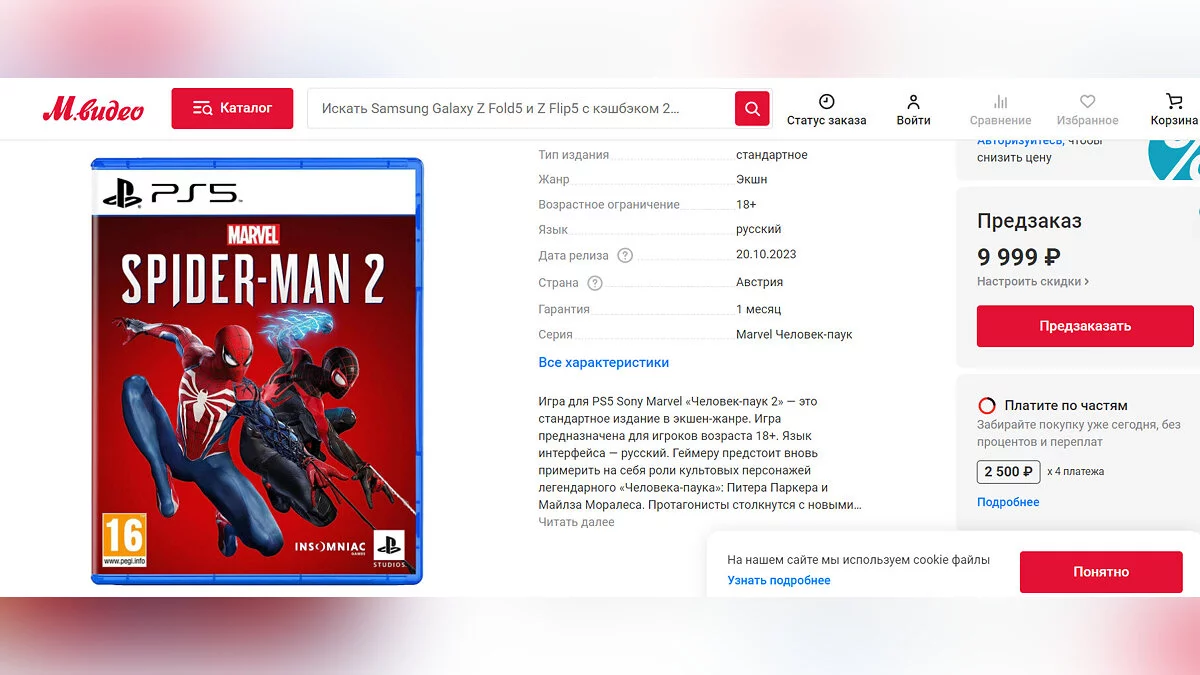Click the search input field
1200x675 pixels.
521,108
